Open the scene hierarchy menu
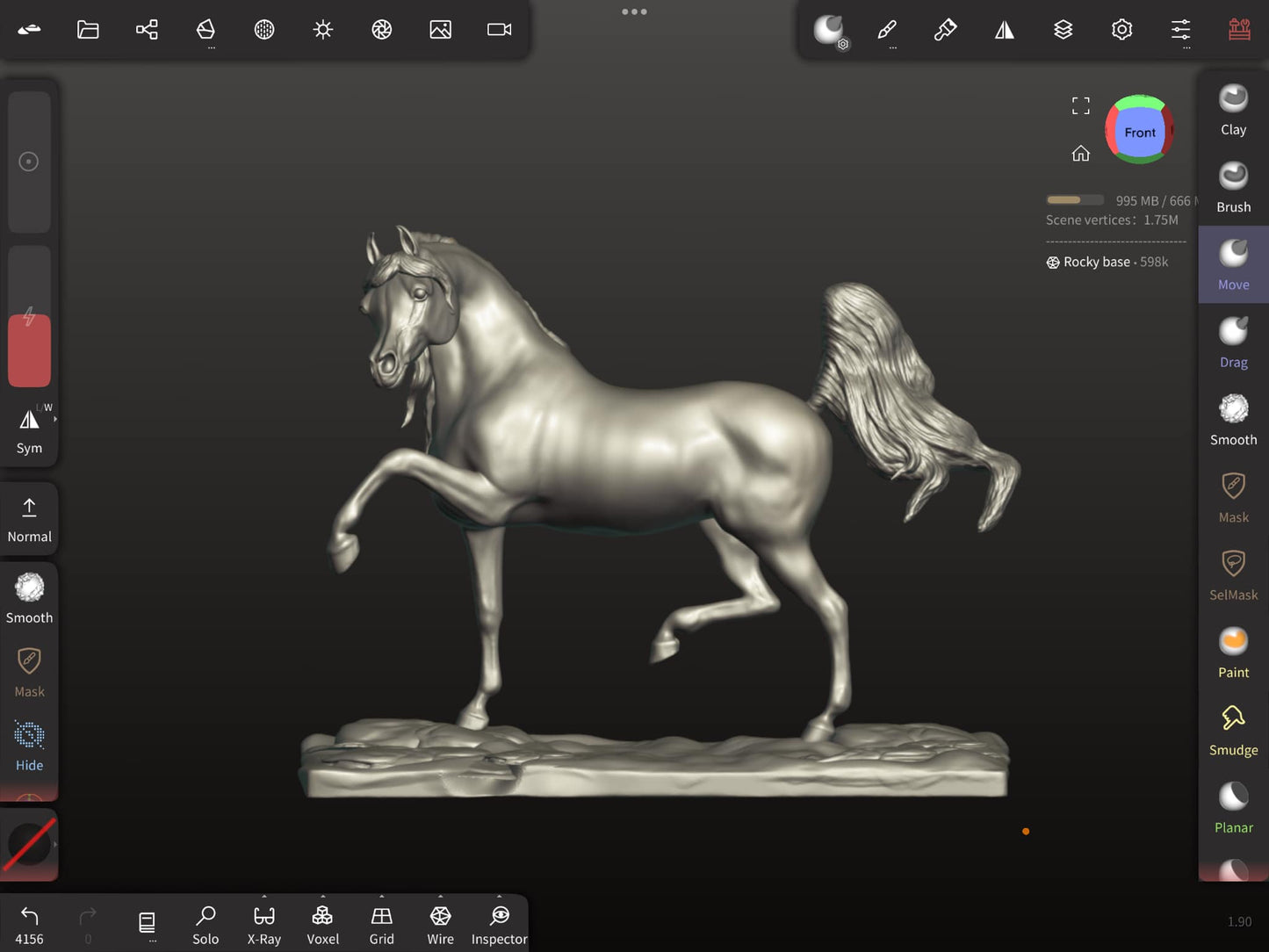 [147, 30]
